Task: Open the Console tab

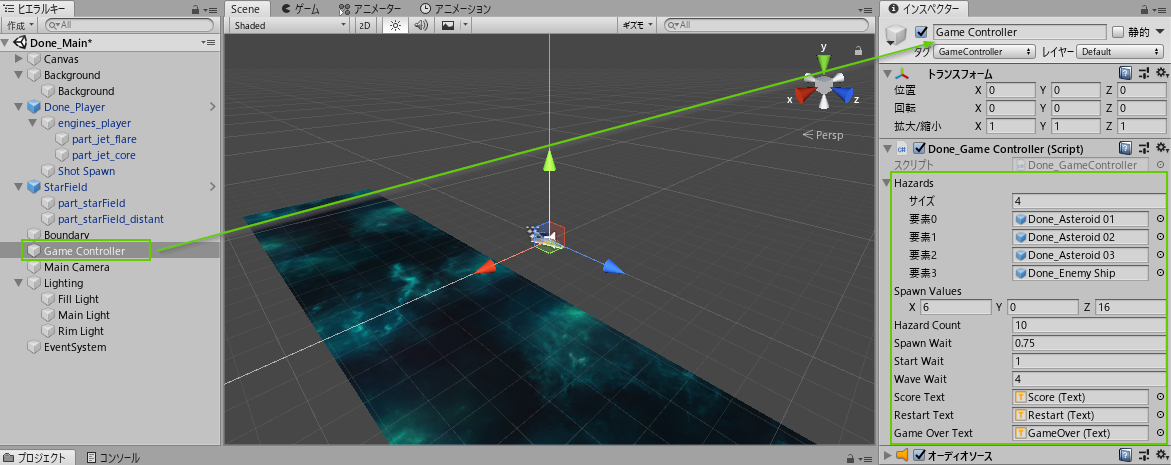Action: click(x=112, y=458)
